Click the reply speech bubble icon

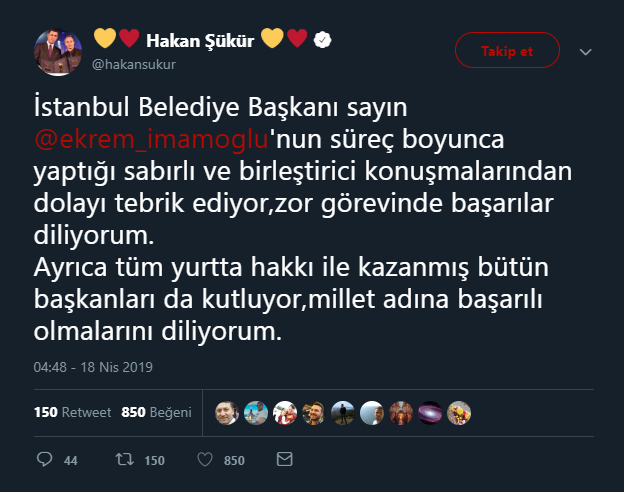(44, 460)
